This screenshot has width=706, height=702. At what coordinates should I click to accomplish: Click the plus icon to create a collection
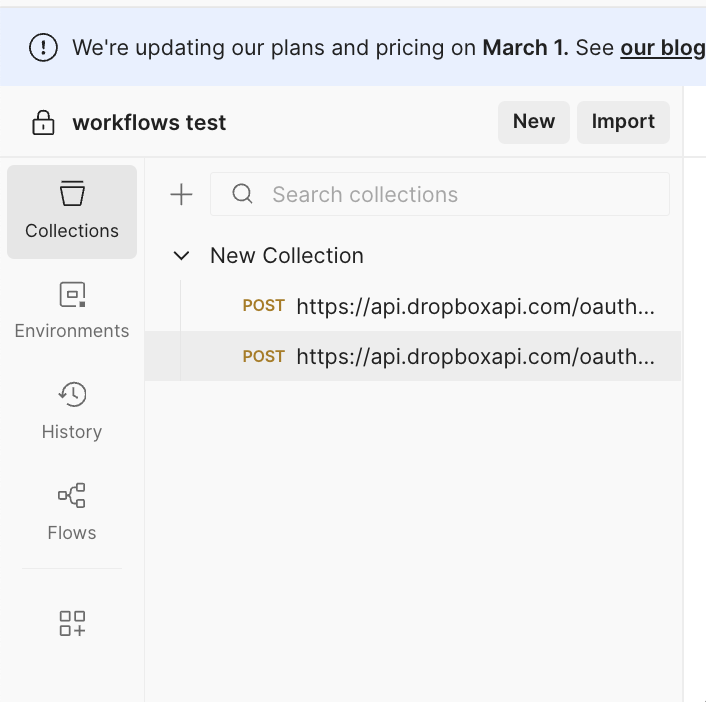[181, 194]
